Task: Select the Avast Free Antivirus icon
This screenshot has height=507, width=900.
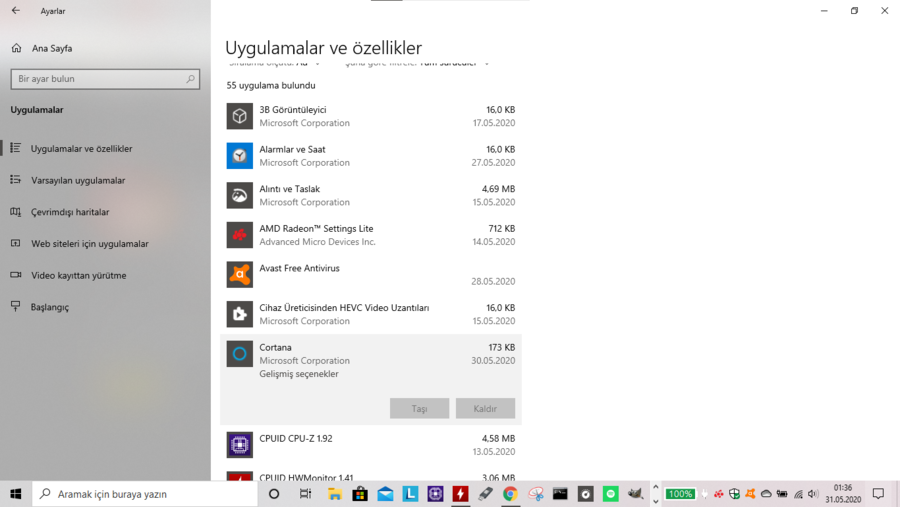Action: click(x=239, y=274)
